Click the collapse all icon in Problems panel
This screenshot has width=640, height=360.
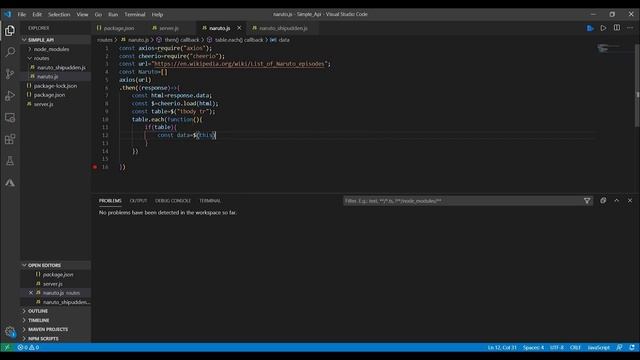[603, 201]
